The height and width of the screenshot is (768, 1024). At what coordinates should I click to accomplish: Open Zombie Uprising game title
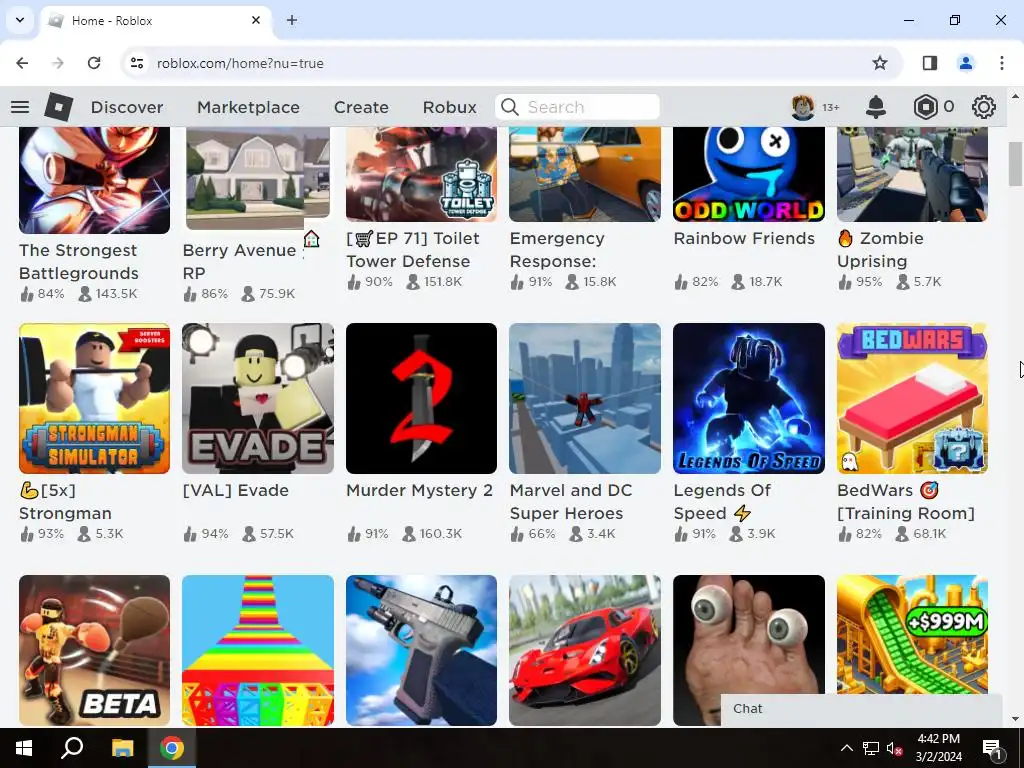[x=880, y=249]
